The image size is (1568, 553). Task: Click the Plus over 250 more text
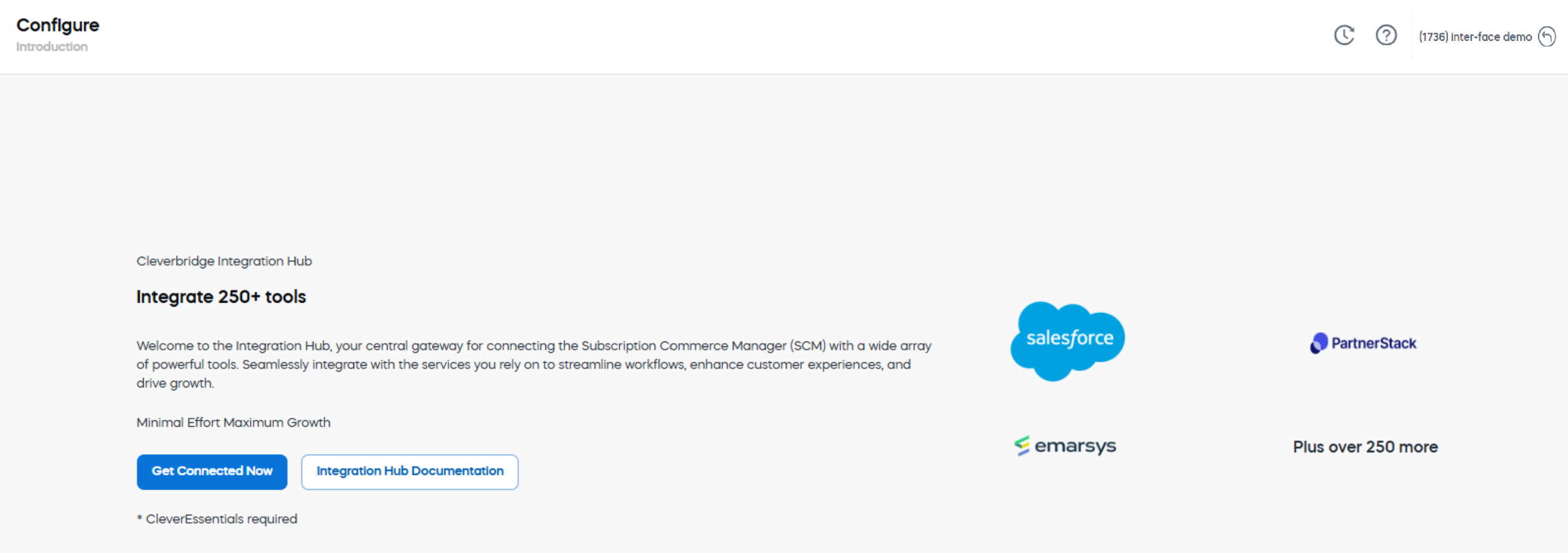click(1365, 447)
